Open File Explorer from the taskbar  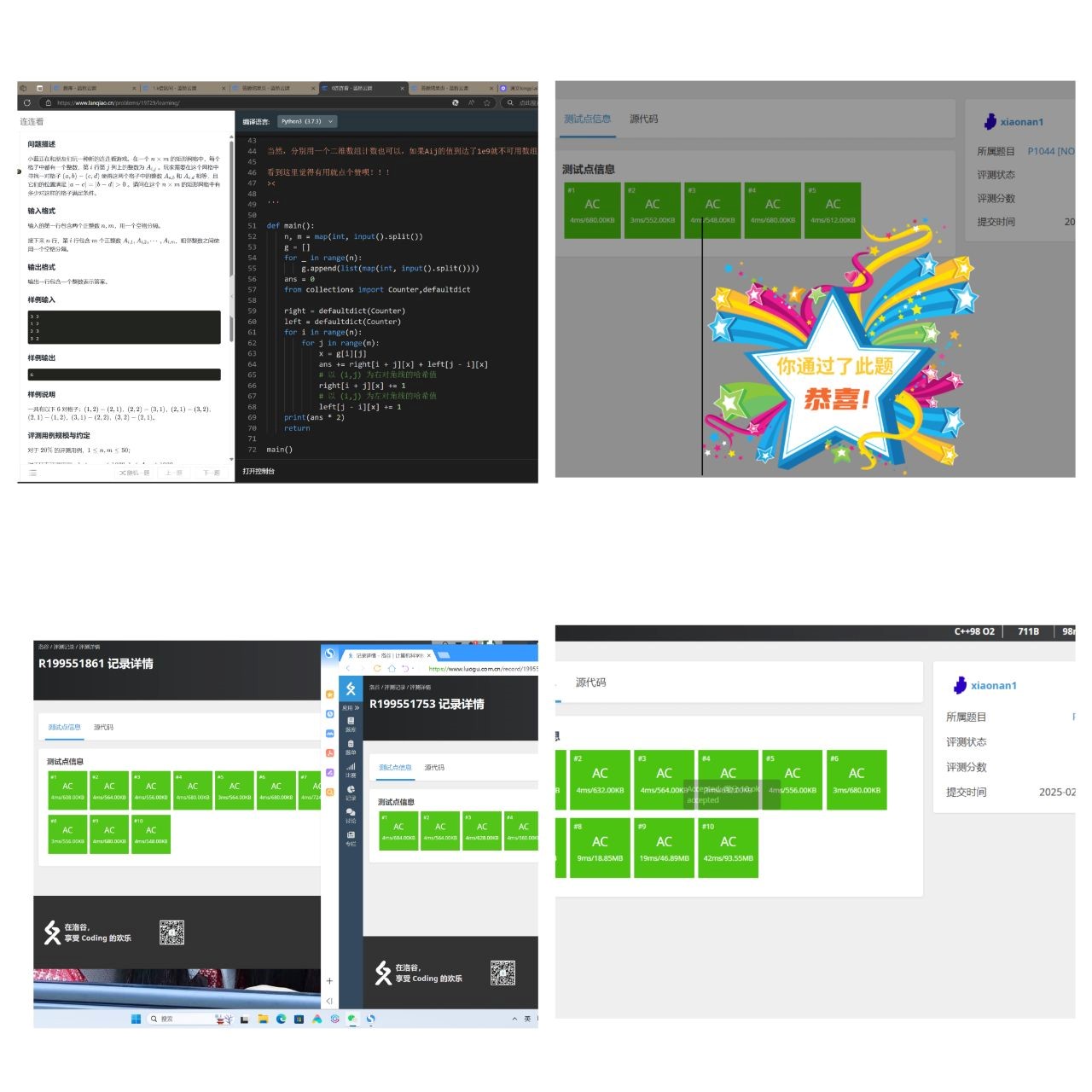[x=263, y=1019]
